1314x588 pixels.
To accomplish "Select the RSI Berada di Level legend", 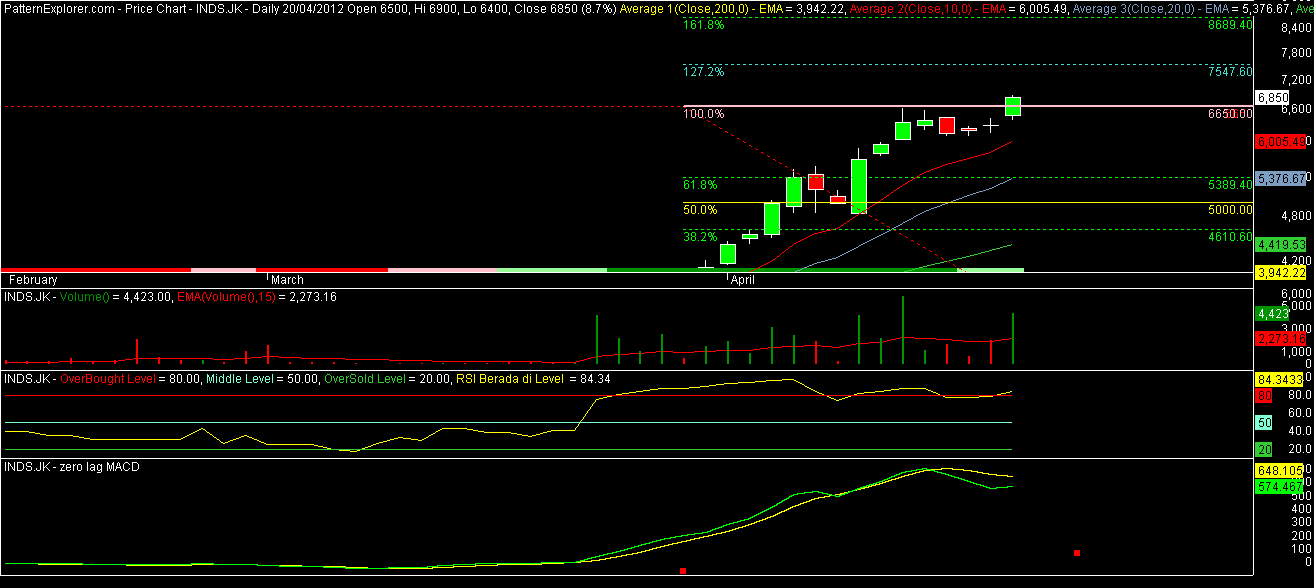I will point(533,379).
